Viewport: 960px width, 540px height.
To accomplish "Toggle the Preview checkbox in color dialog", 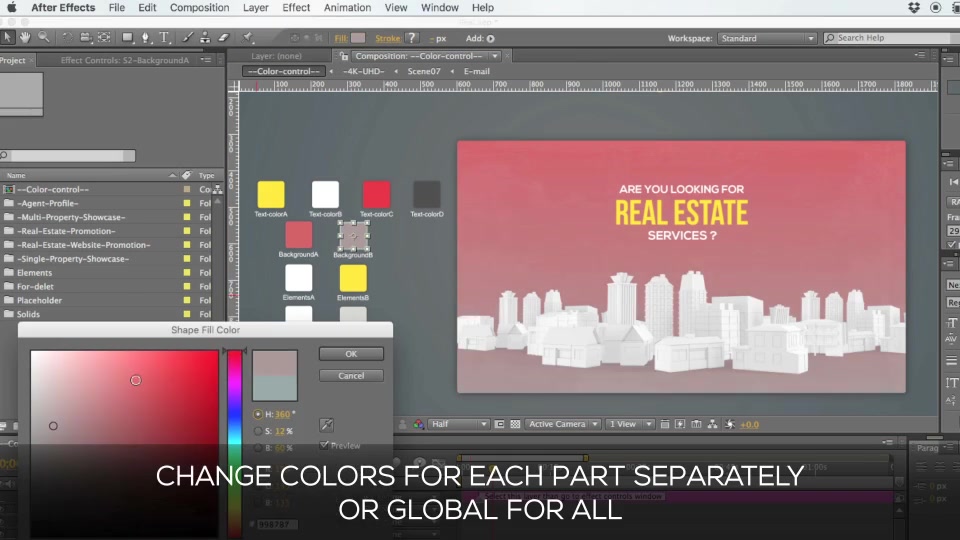I will [324, 445].
